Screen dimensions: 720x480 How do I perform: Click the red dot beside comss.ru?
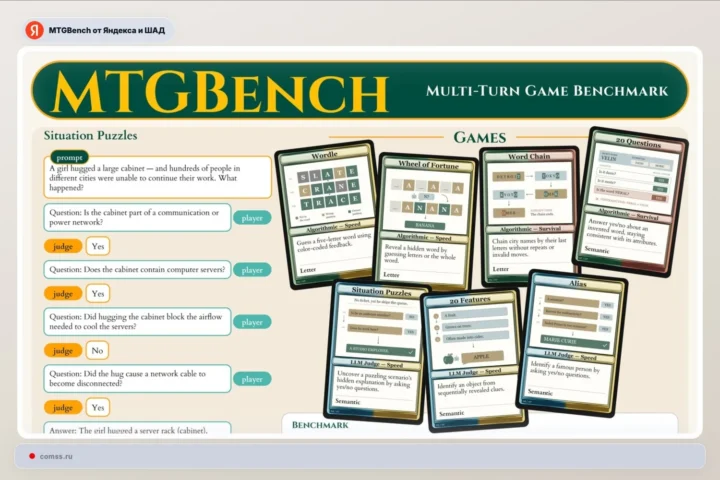[32, 456]
